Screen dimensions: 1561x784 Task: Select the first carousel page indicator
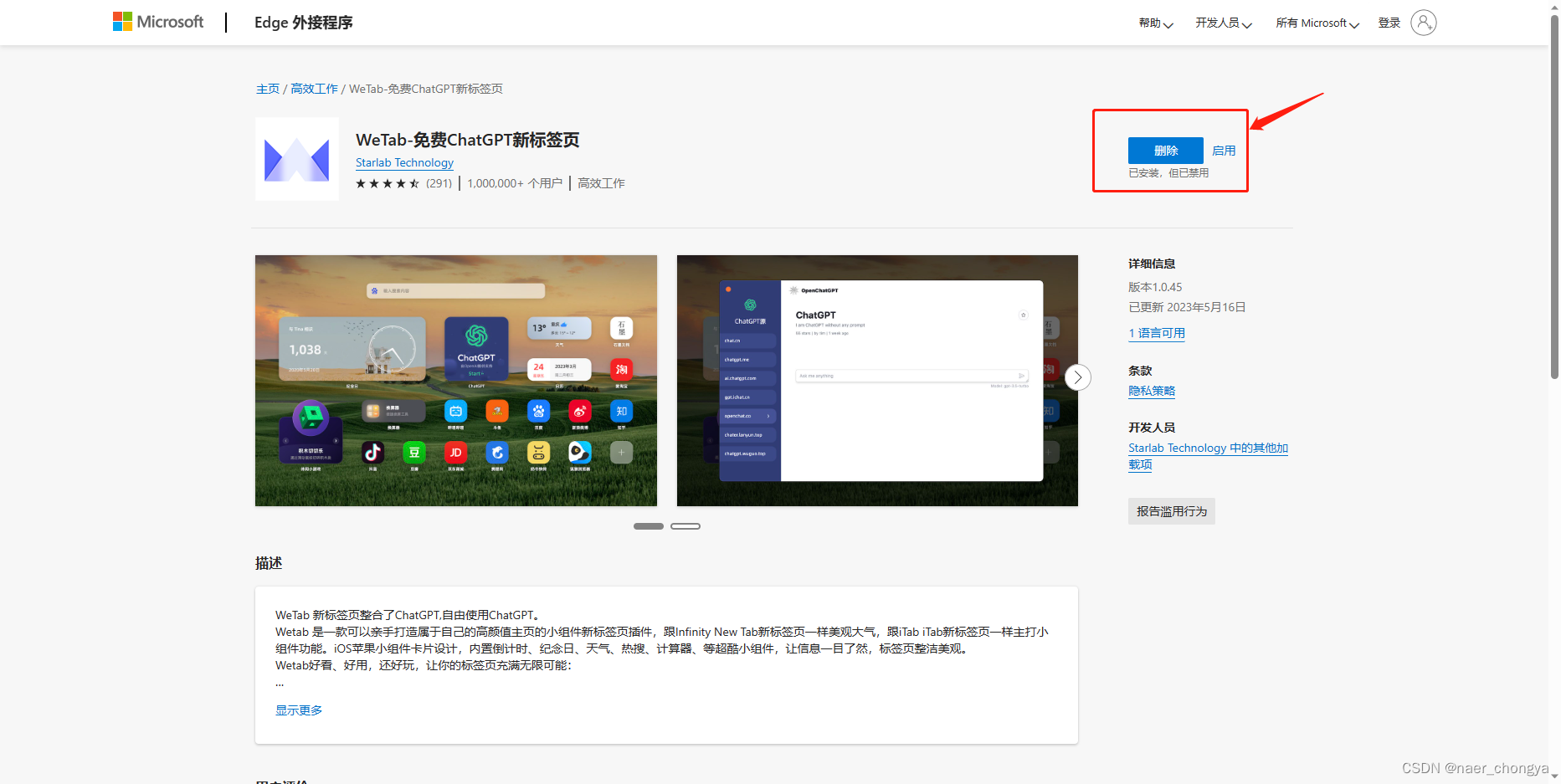(649, 526)
